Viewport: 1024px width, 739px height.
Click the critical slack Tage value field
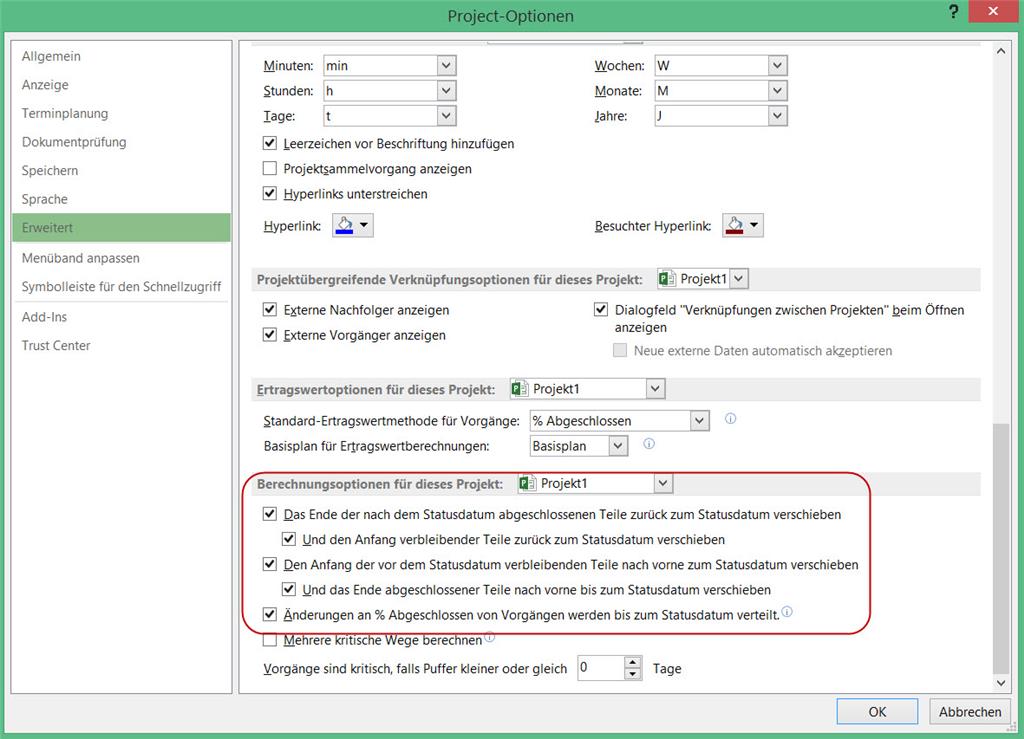click(601, 668)
